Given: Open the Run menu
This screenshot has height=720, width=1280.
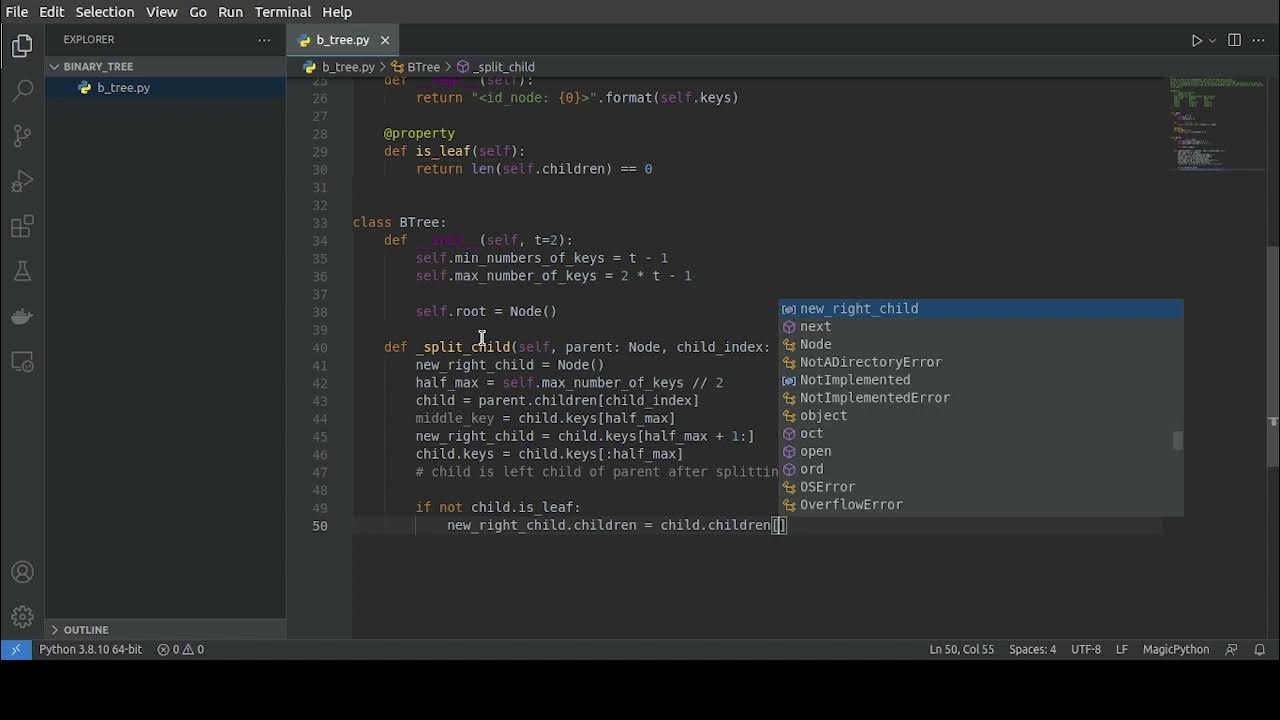Looking at the screenshot, I should [x=230, y=12].
